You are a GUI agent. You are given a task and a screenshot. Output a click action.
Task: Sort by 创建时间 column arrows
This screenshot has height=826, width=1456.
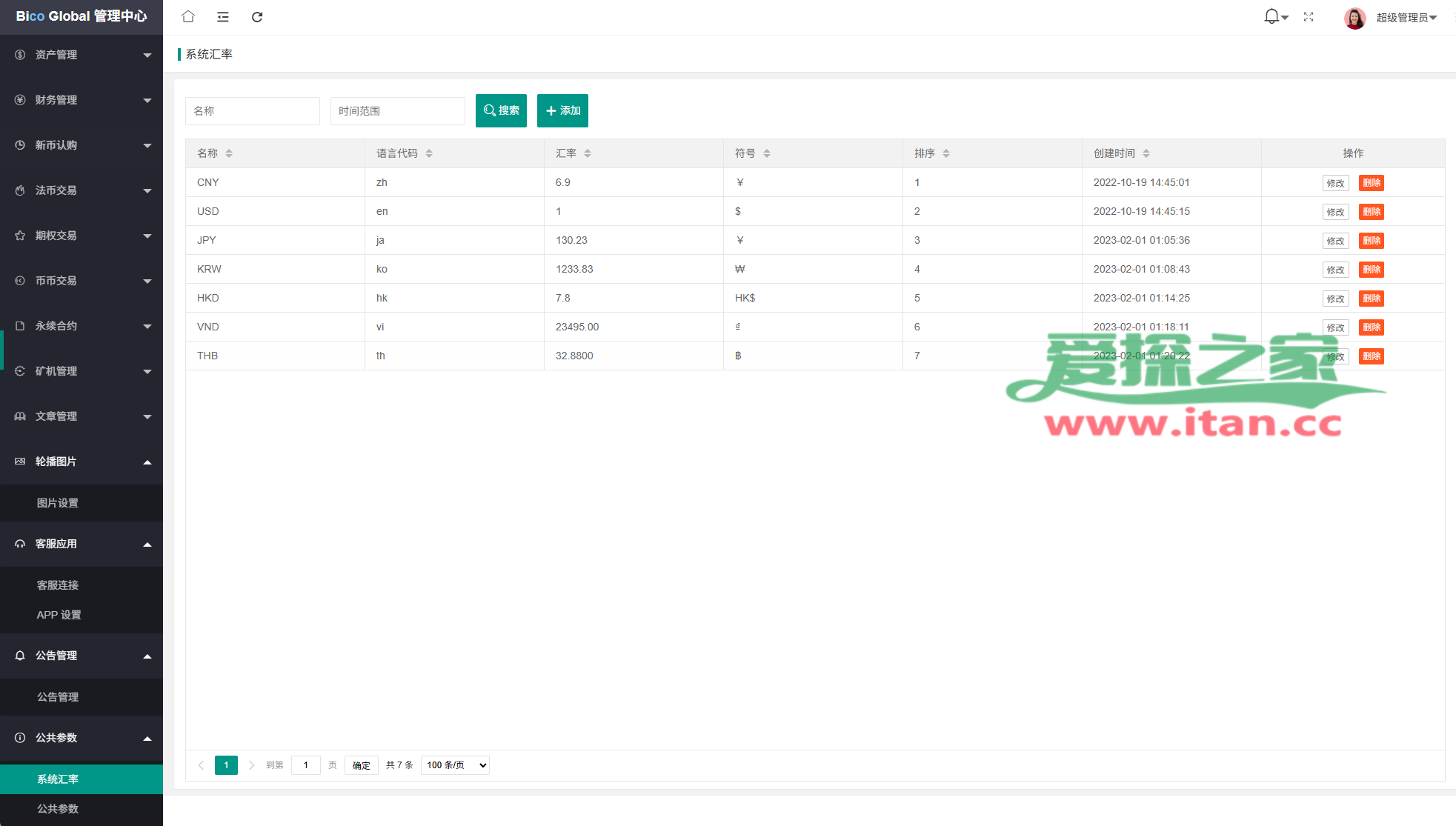tap(1146, 153)
